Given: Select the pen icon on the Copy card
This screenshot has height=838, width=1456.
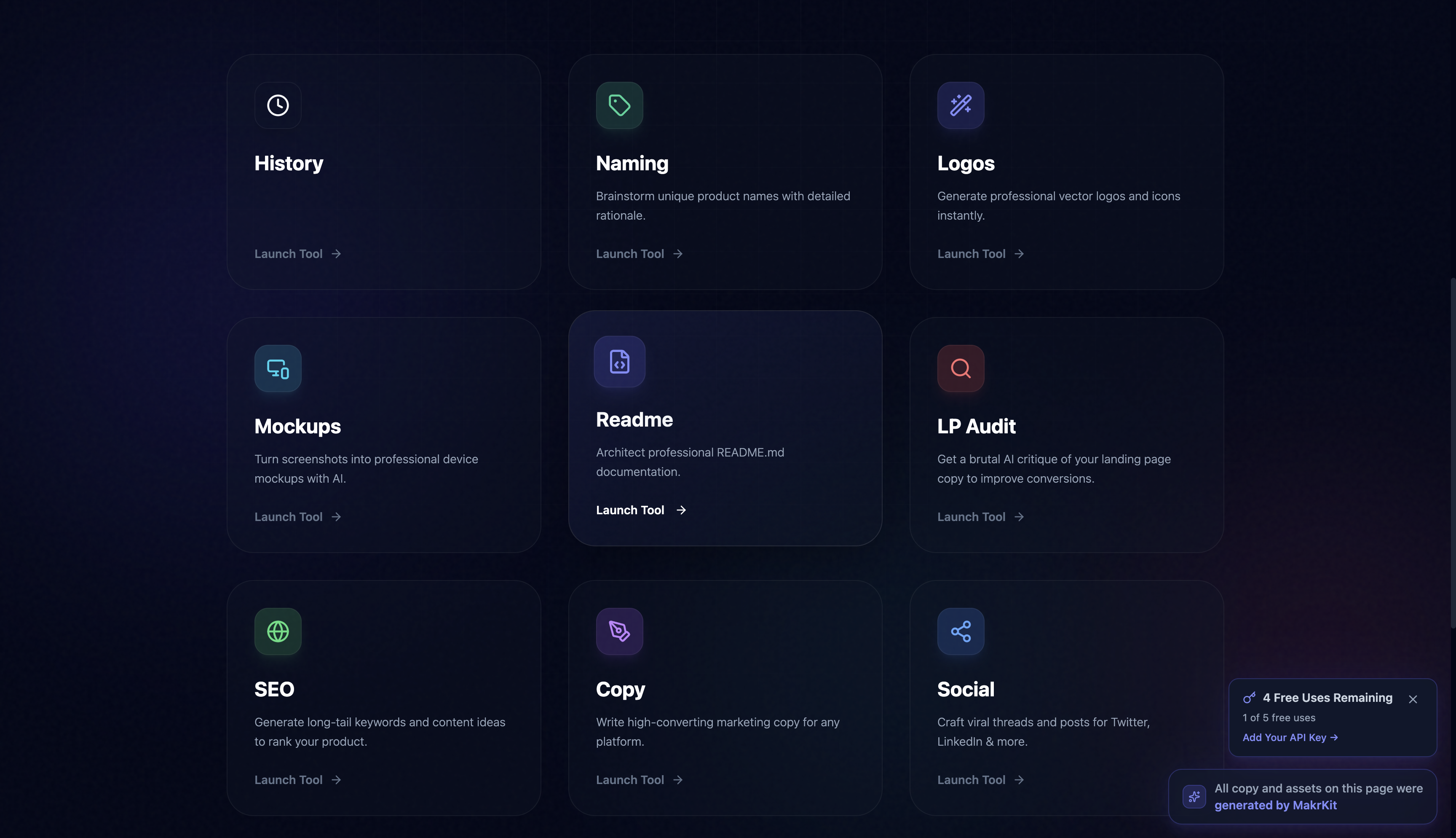Looking at the screenshot, I should click(619, 631).
